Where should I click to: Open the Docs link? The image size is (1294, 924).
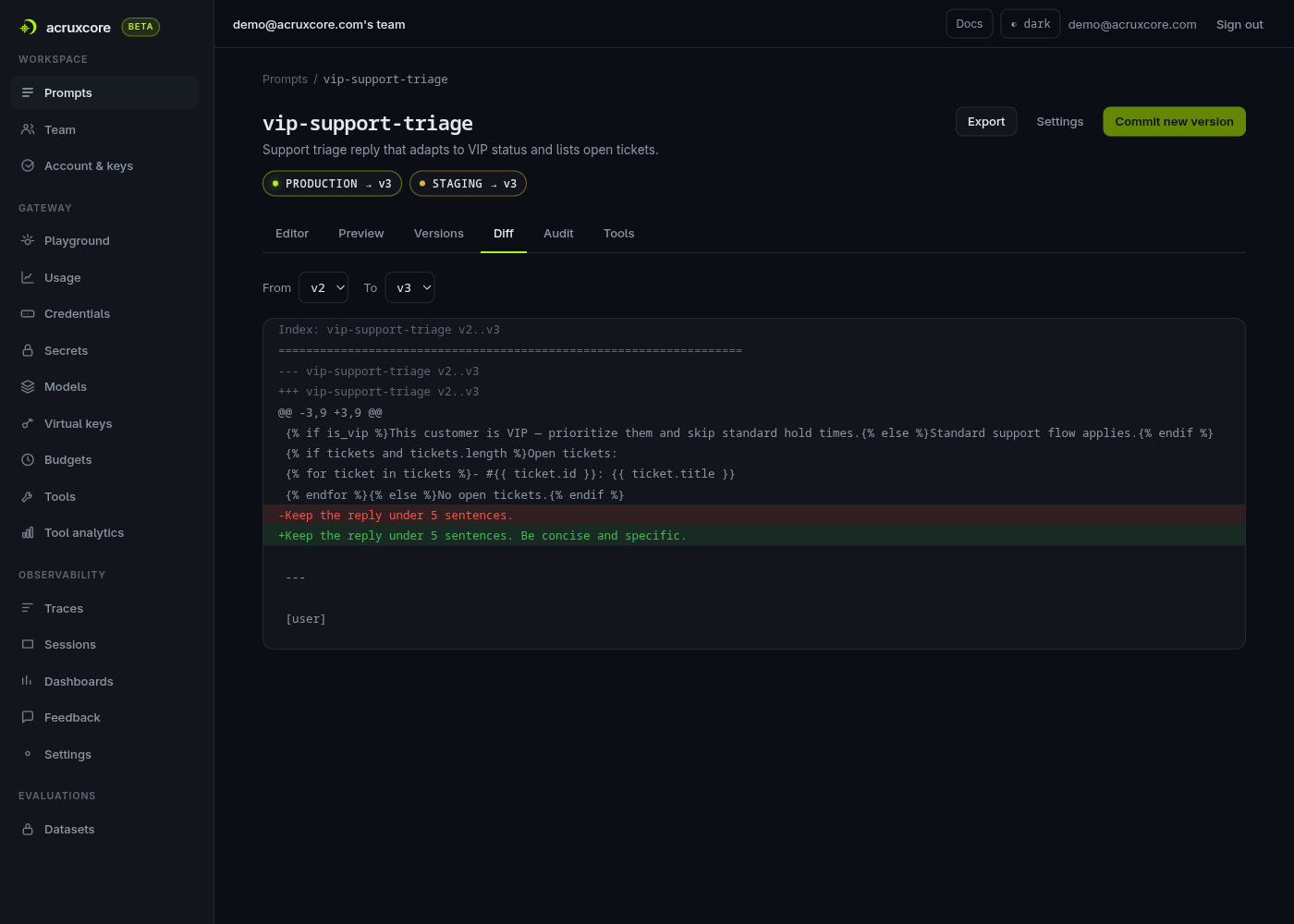click(970, 24)
